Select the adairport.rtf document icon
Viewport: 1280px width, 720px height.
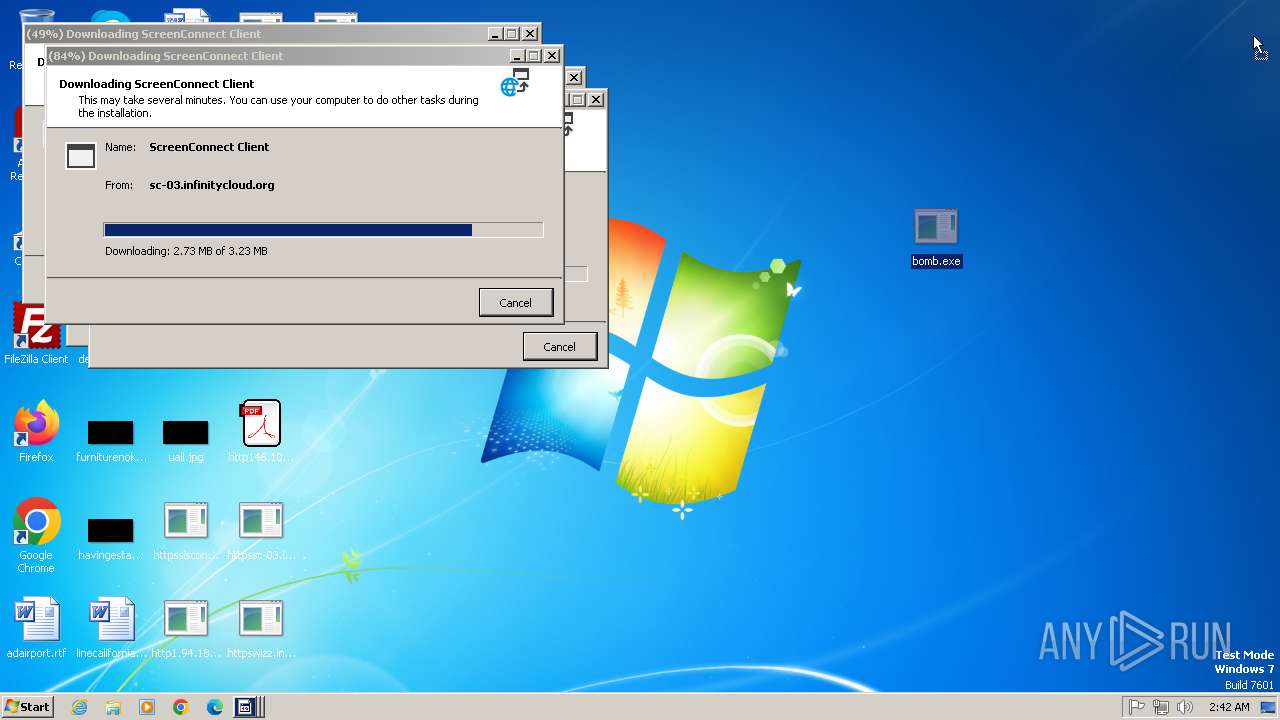pos(36,628)
